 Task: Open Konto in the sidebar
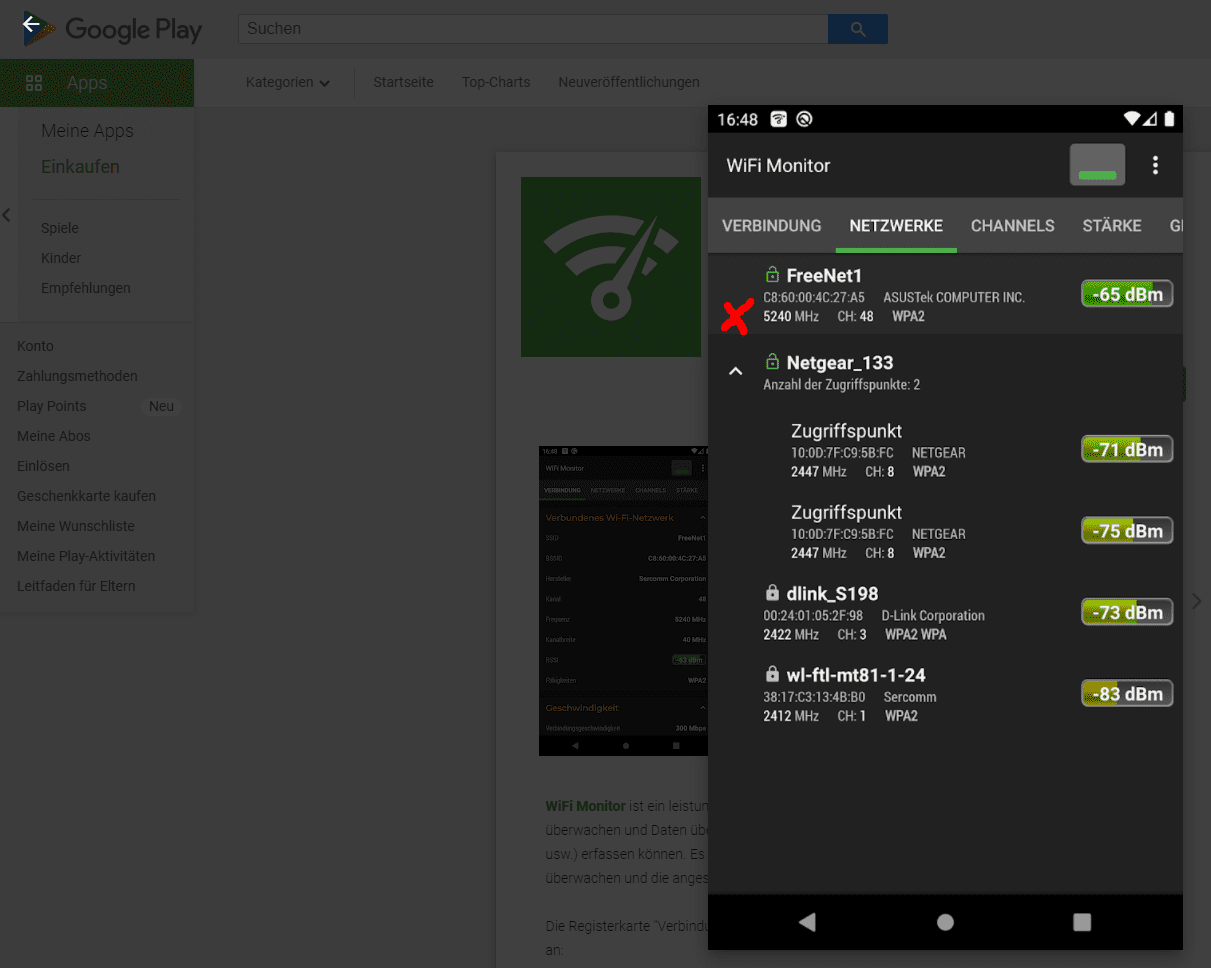point(35,346)
